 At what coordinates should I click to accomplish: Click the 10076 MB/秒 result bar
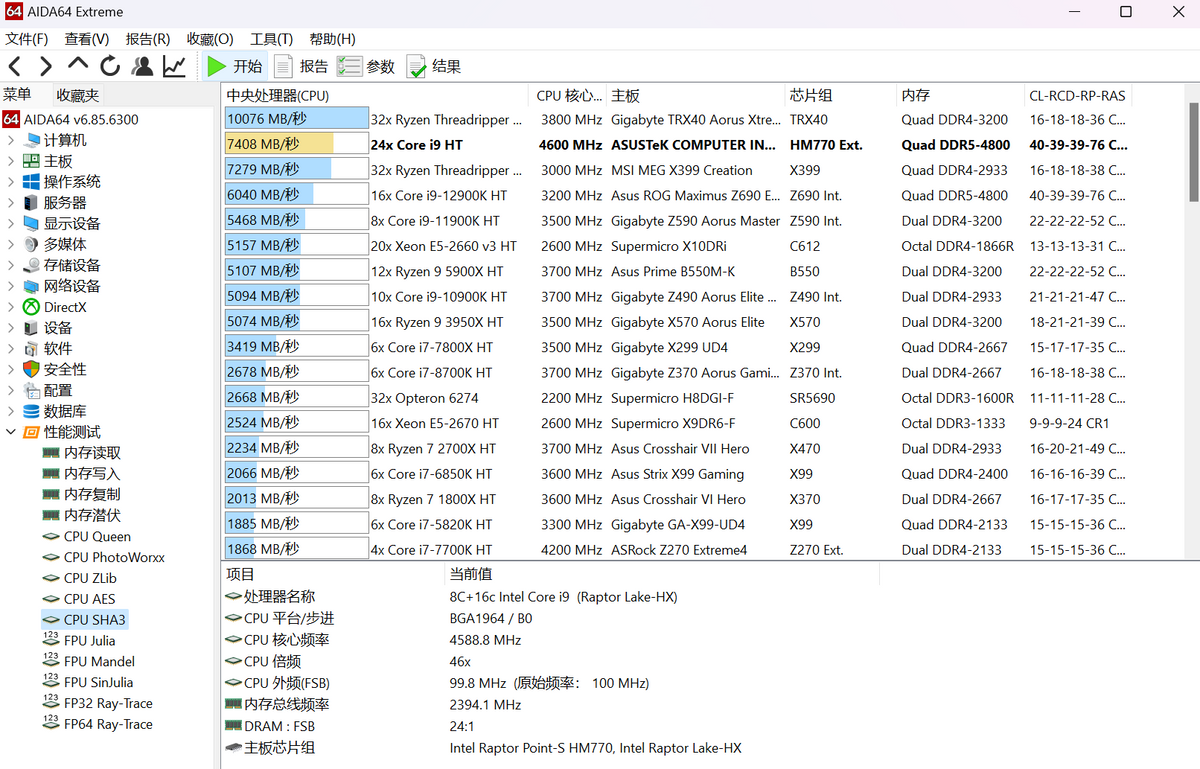[296, 119]
